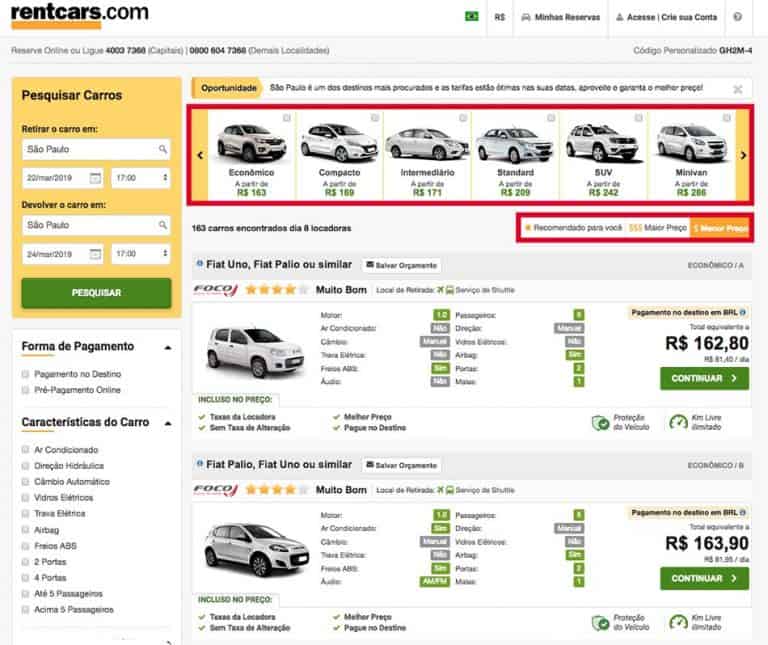
Task: Open Acesse | Crie sua Conta
Action: click(x=666, y=17)
